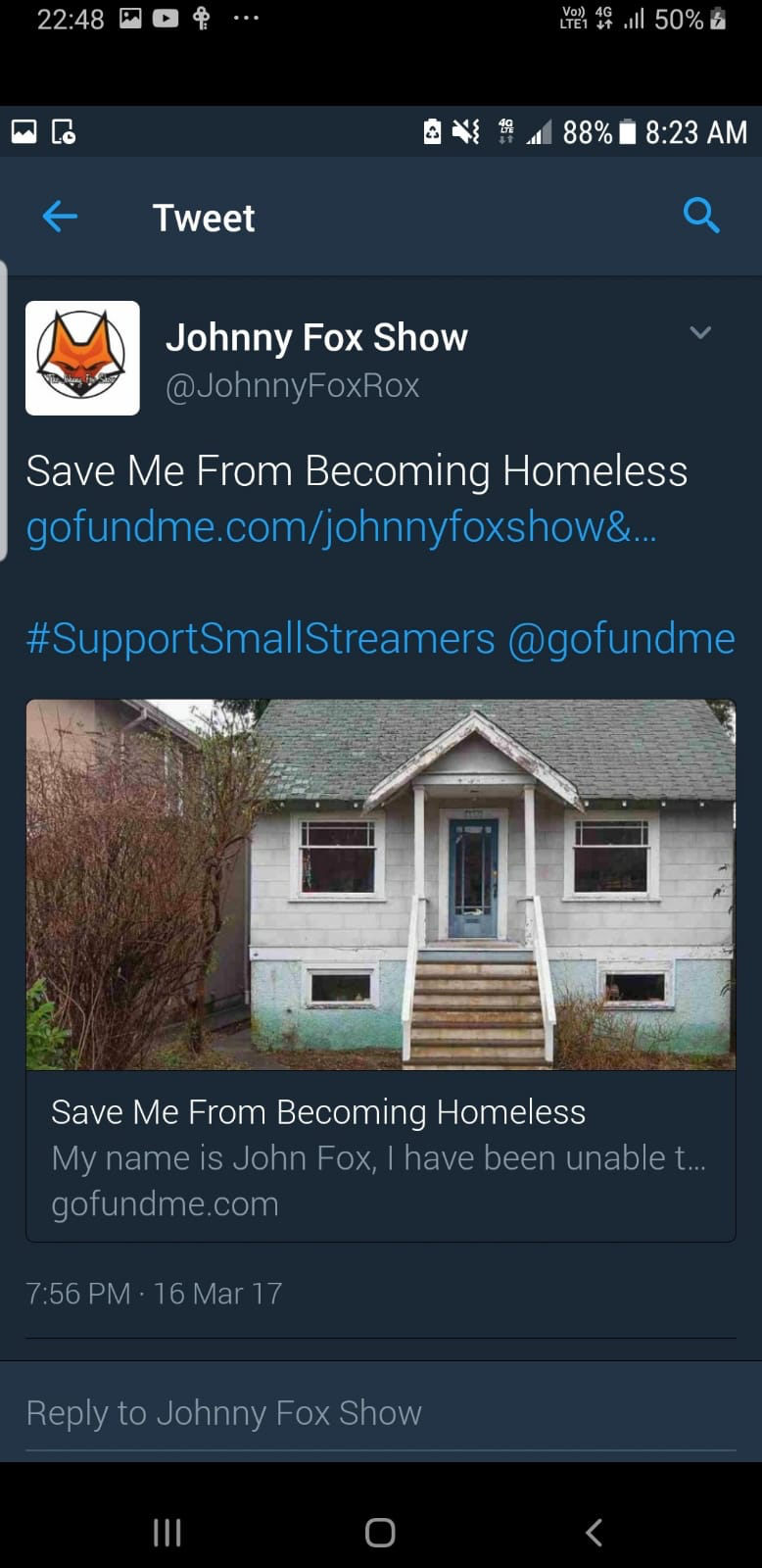Screen dimensions: 762x1568
Task: Tap the Johnny Fox Show display name
Action: 316,337
